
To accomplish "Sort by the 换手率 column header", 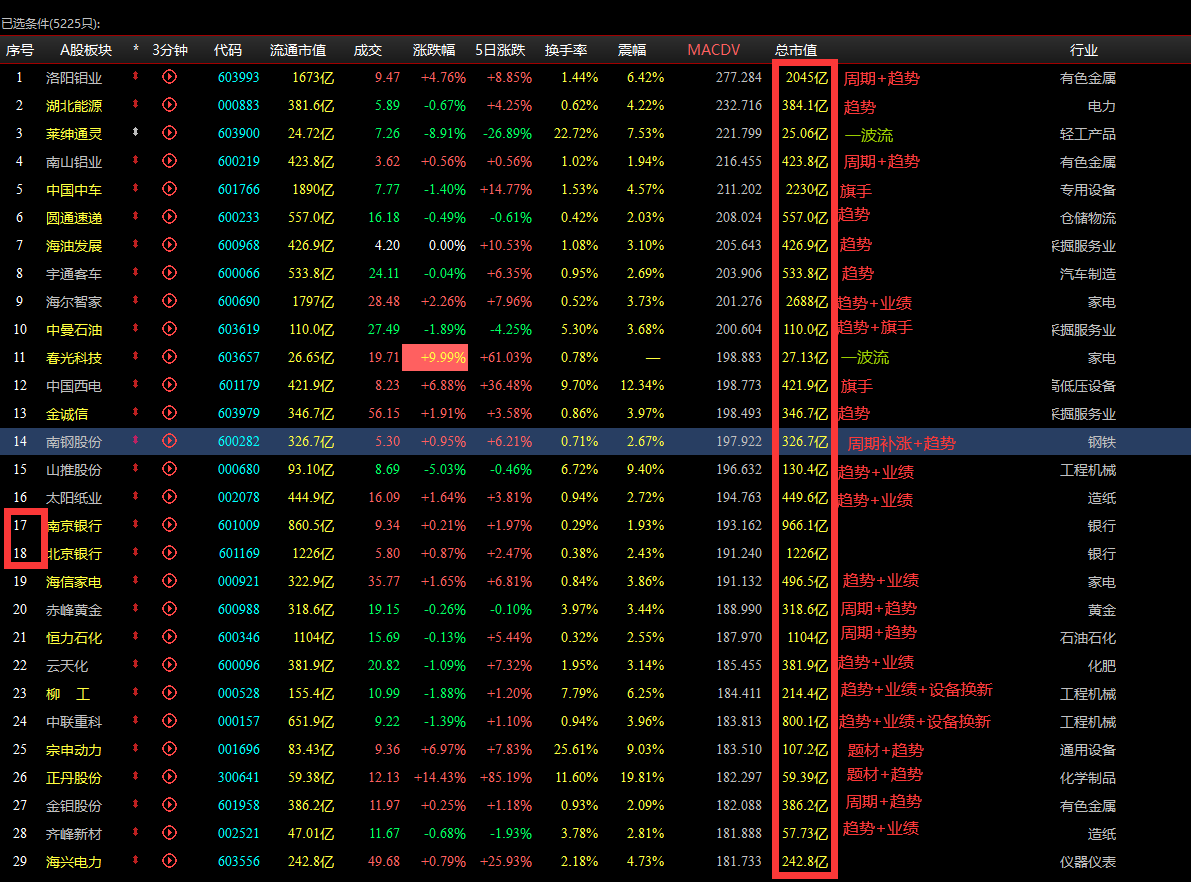I will point(566,50).
